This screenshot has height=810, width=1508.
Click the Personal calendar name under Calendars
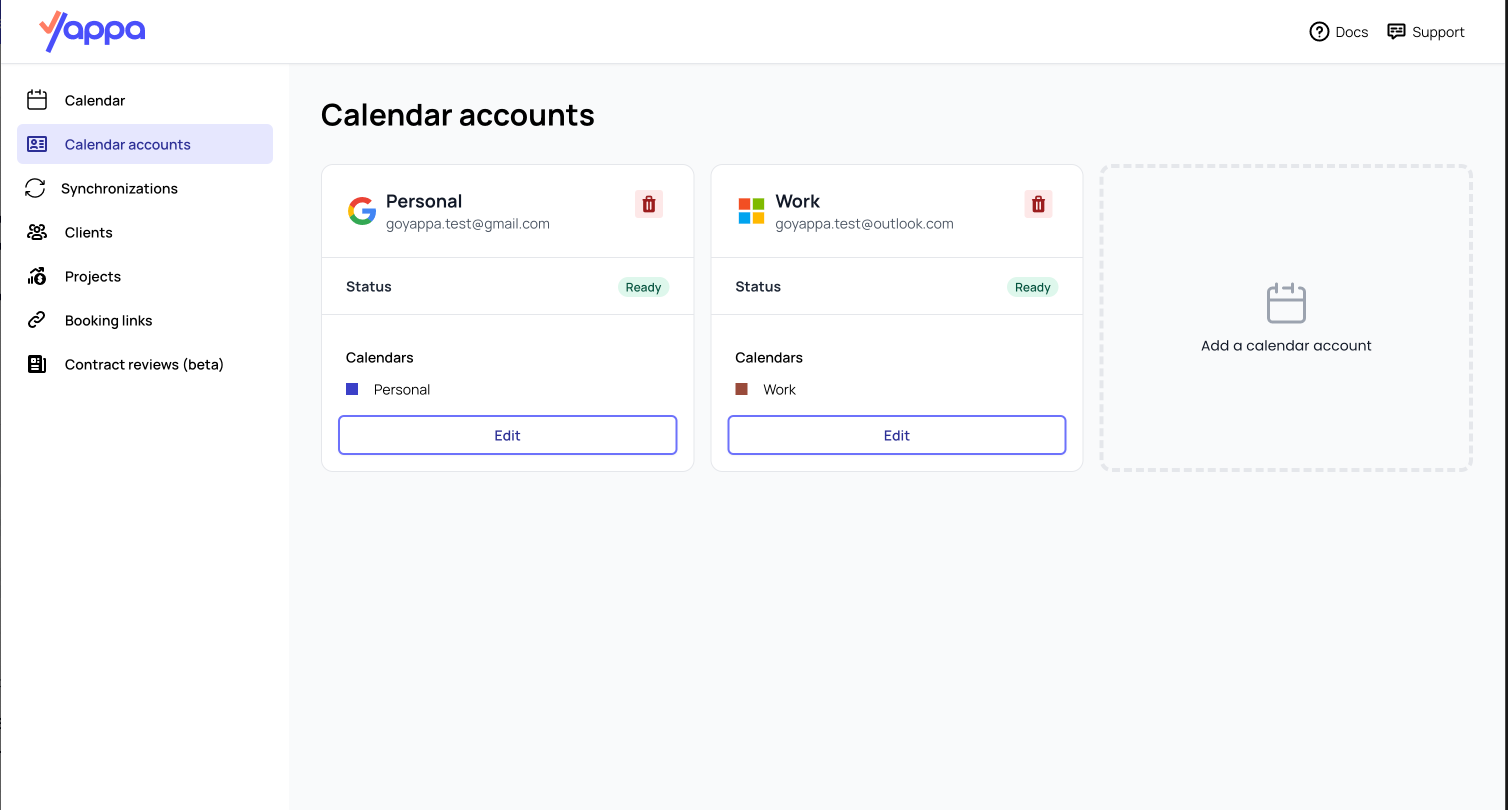click(402, 389)
